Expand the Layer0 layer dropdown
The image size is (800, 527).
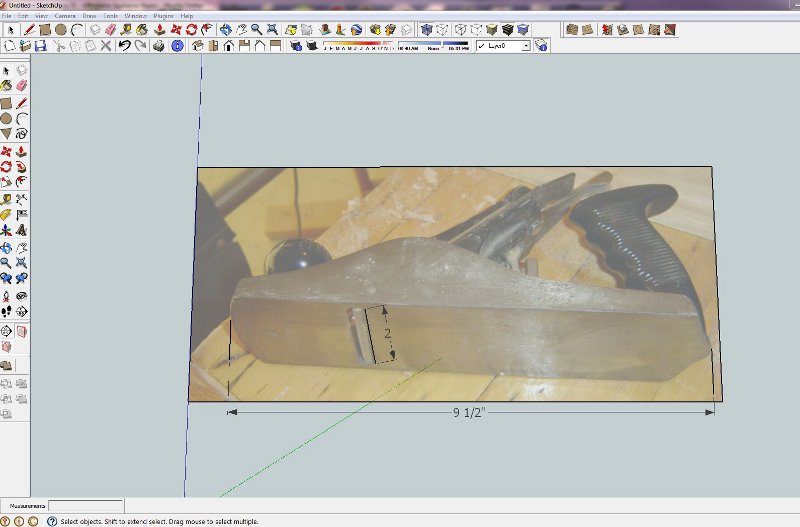coord(526,46)
